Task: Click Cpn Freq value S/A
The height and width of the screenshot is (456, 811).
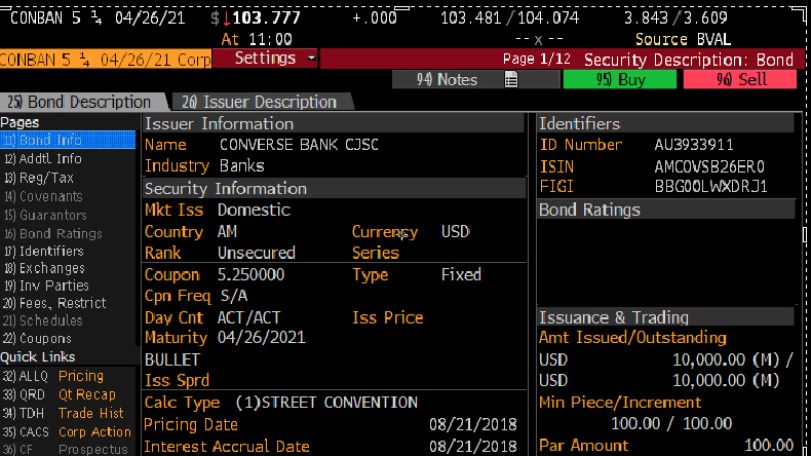Action: pyautogui.click(x=234, y=296)
